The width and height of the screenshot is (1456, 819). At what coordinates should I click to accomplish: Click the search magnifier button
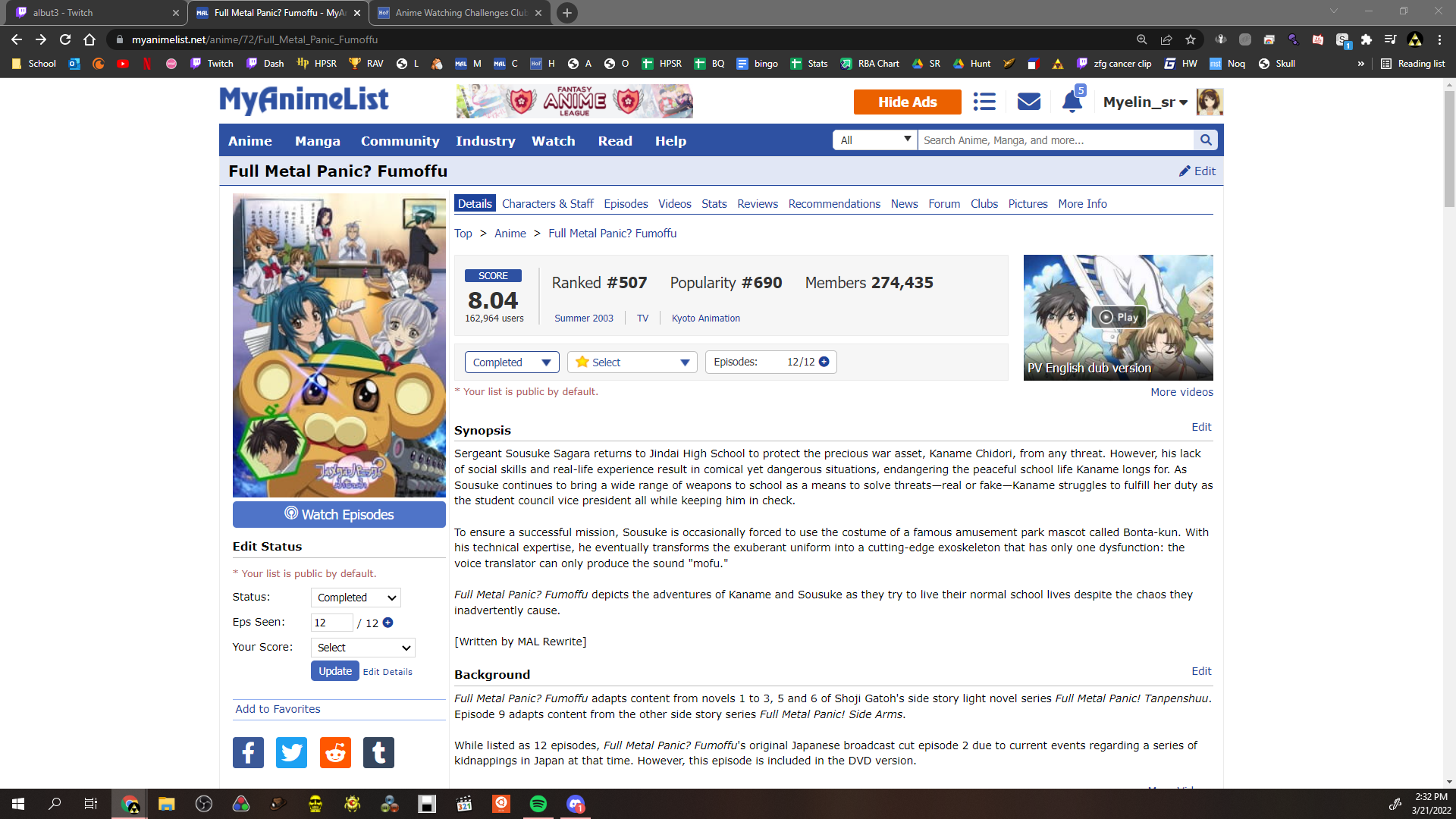coord(1205,140)
